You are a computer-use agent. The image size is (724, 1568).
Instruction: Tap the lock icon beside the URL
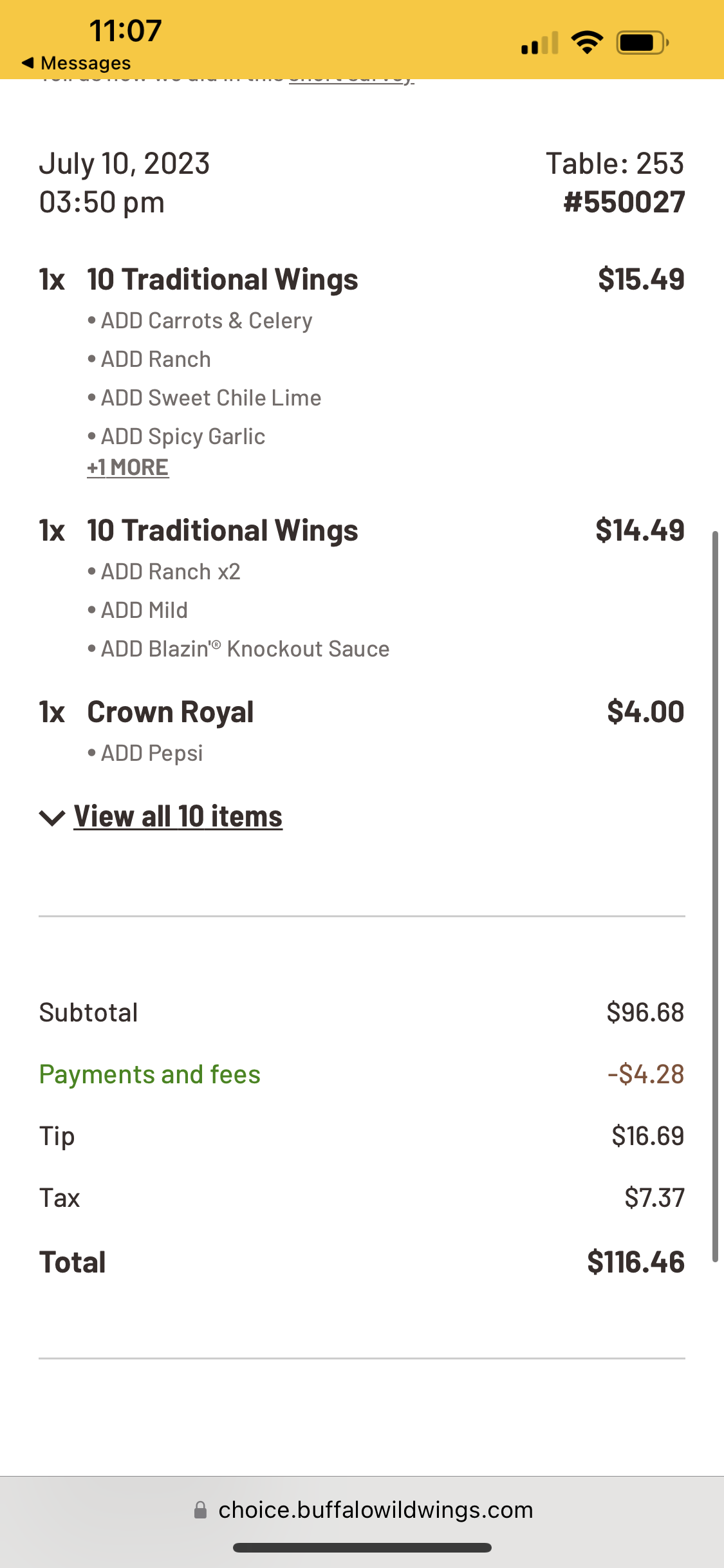point(201,1510)
